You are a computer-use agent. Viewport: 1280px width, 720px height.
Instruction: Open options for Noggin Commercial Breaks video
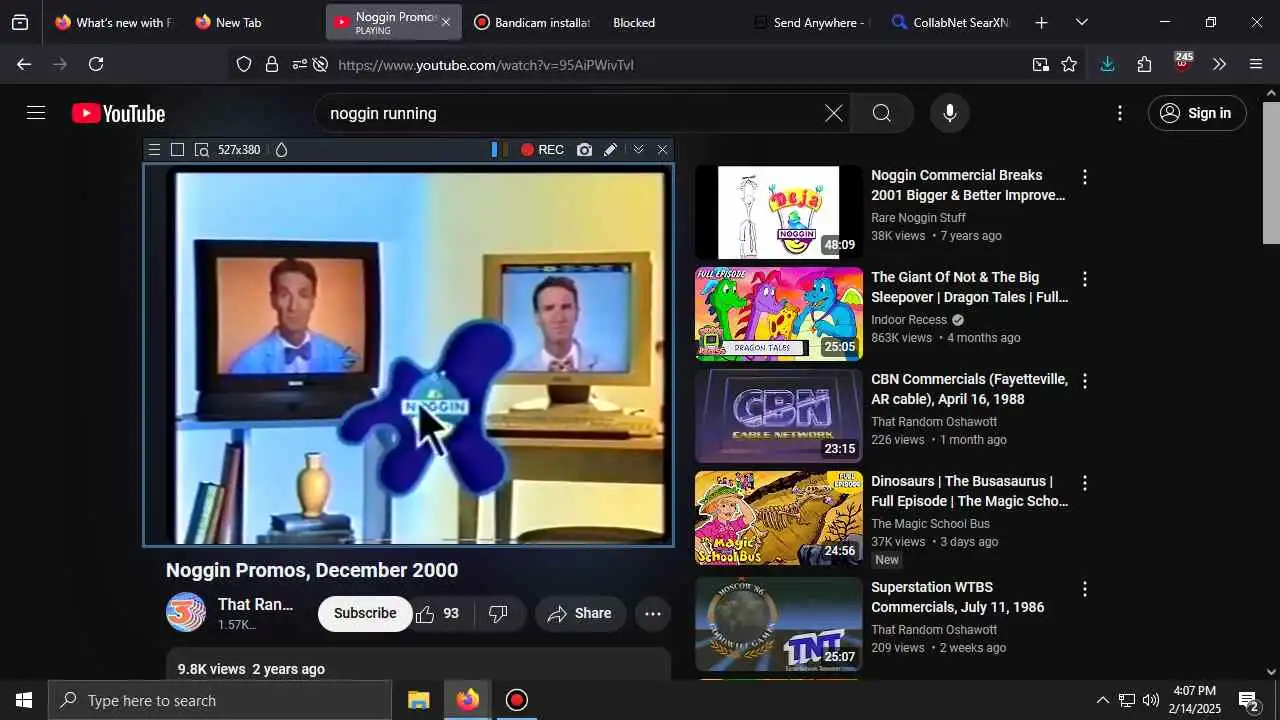coord(1084,177)
